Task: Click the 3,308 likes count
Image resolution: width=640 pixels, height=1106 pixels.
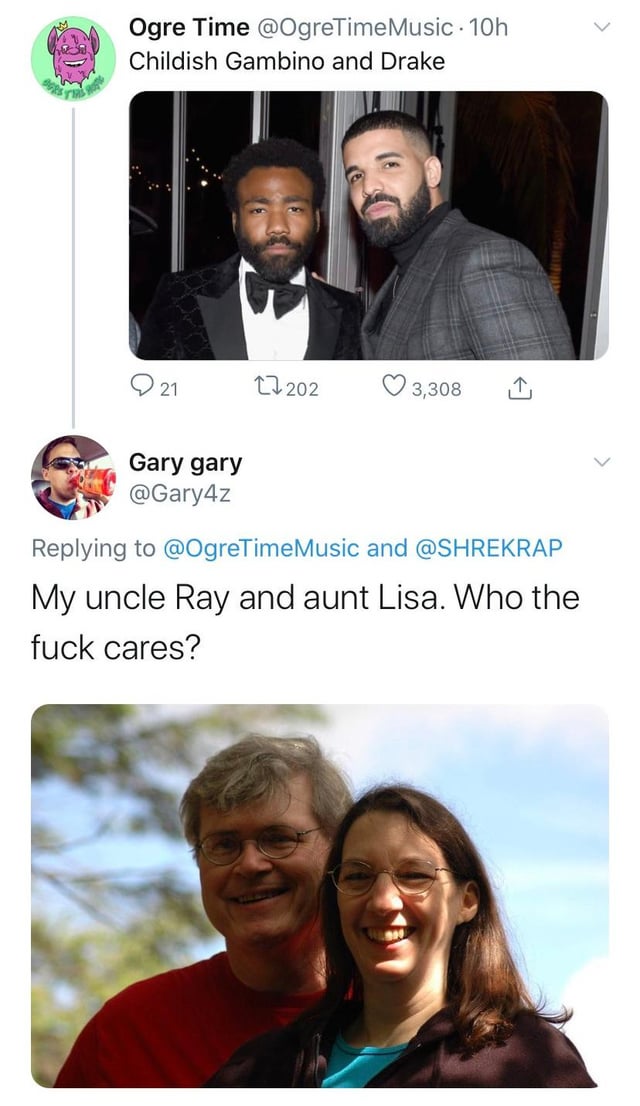Action: pos(436,389)
